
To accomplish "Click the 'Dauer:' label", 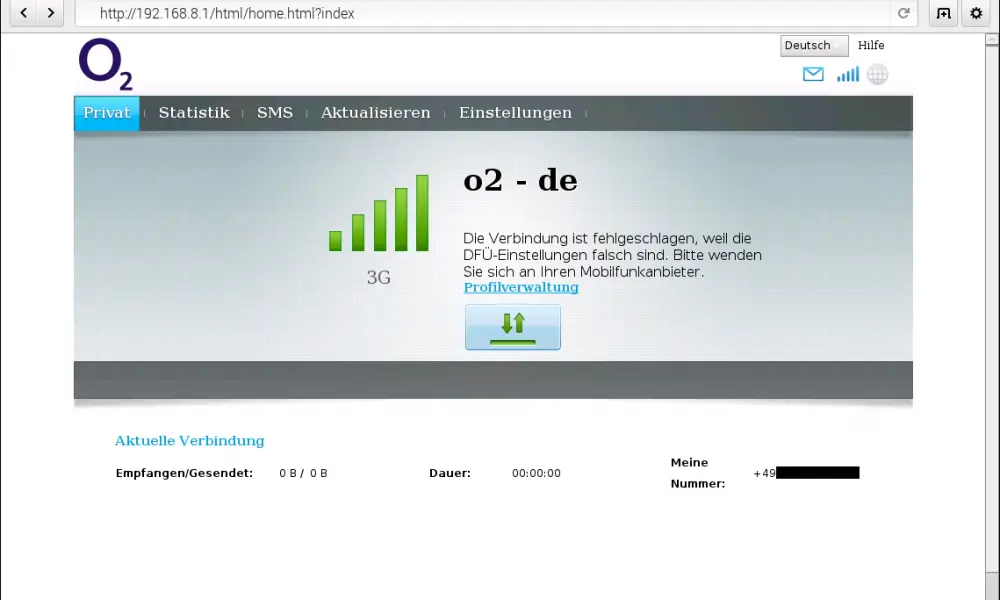I will (x=450, y=473).
